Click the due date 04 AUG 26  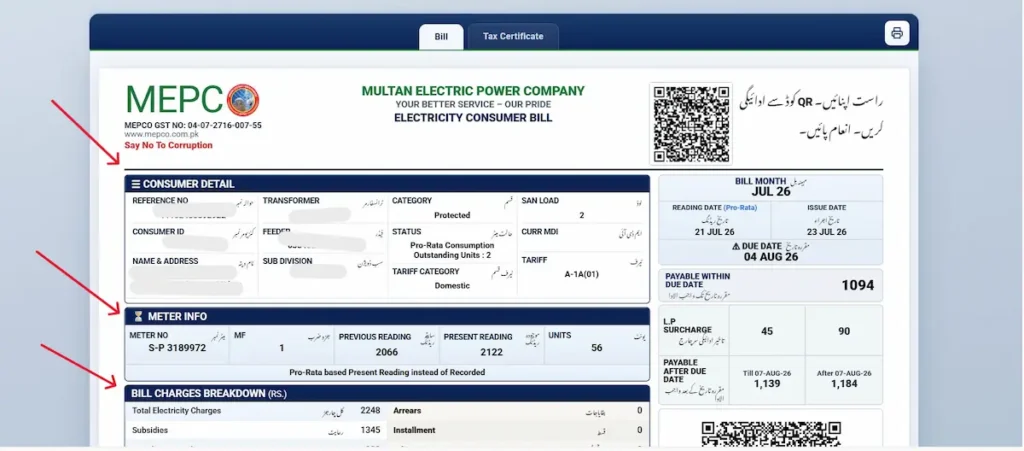(771, 257)
